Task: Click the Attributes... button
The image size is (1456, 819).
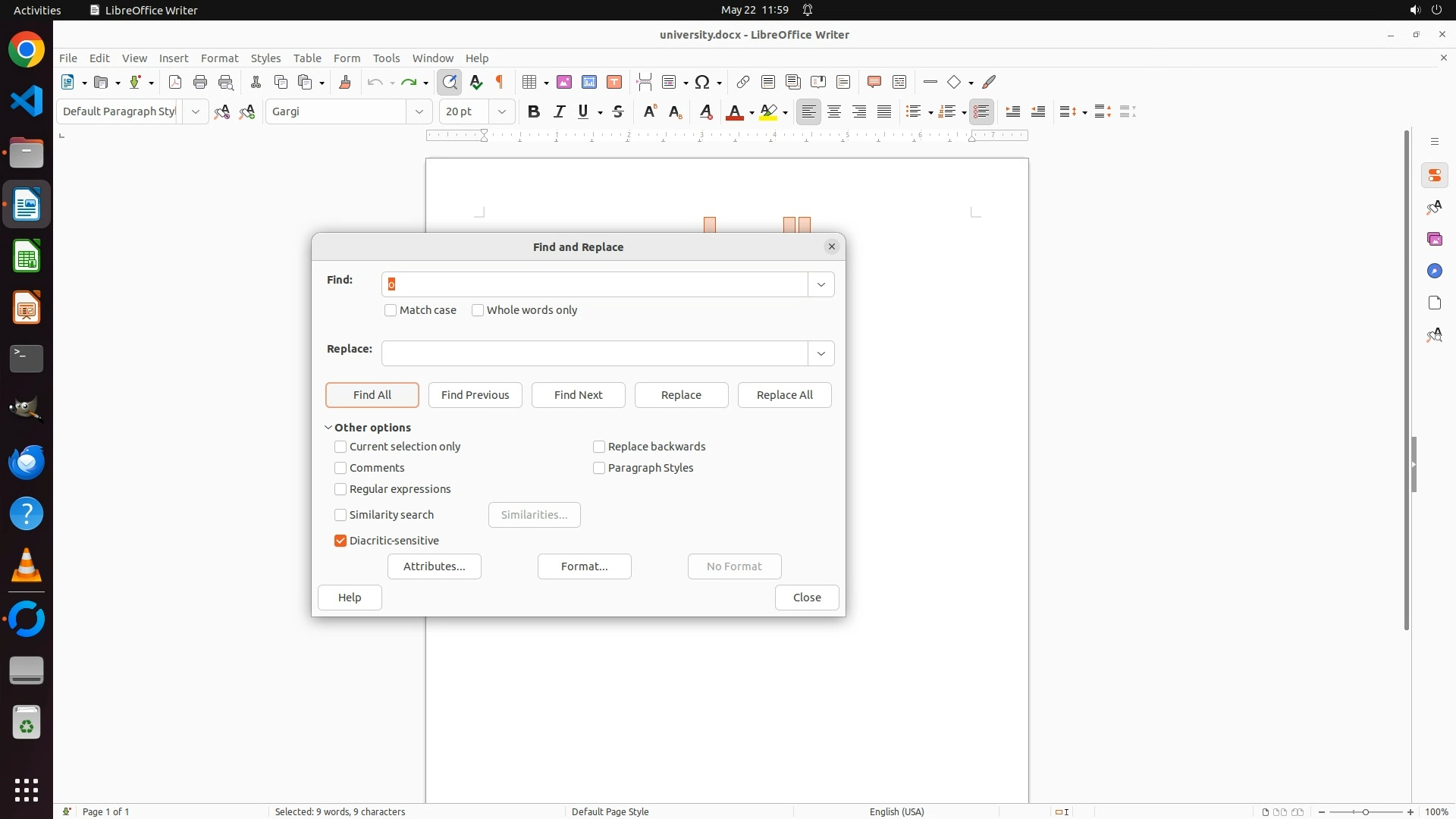Action: (x=434, y=566)
